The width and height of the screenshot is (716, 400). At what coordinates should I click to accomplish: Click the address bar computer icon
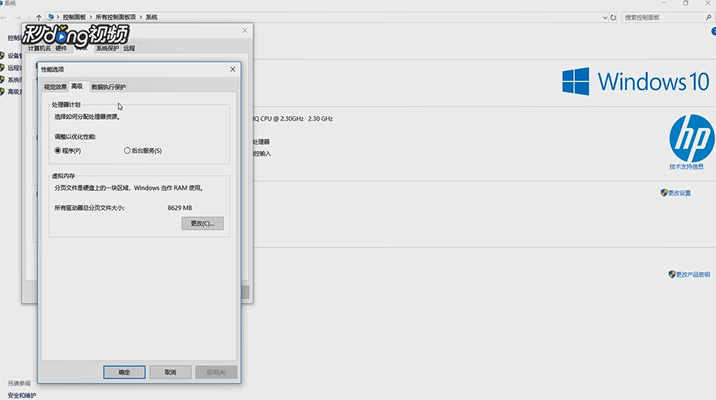(x=51, y=17)
